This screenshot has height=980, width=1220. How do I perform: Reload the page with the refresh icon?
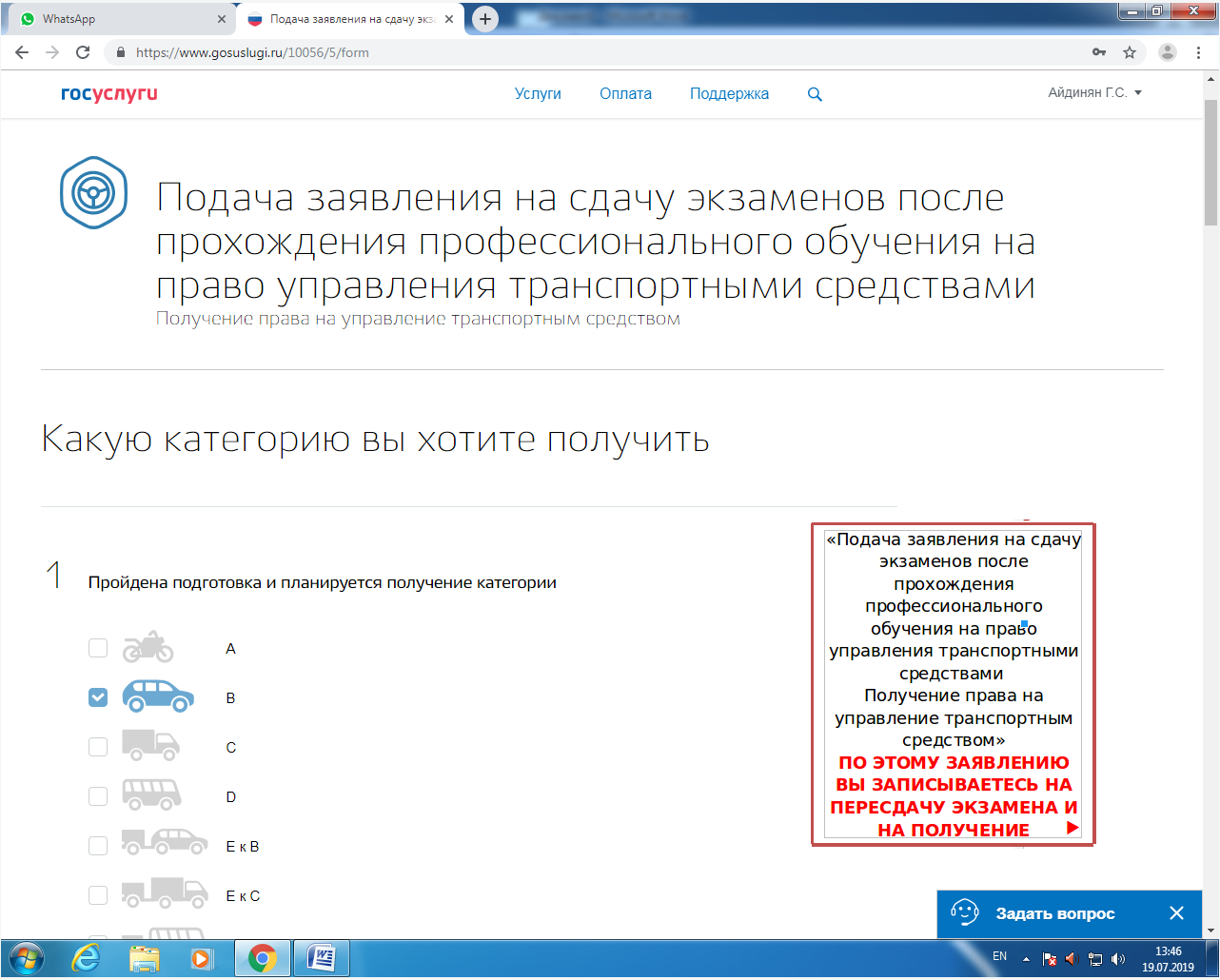tap(83, 52)
